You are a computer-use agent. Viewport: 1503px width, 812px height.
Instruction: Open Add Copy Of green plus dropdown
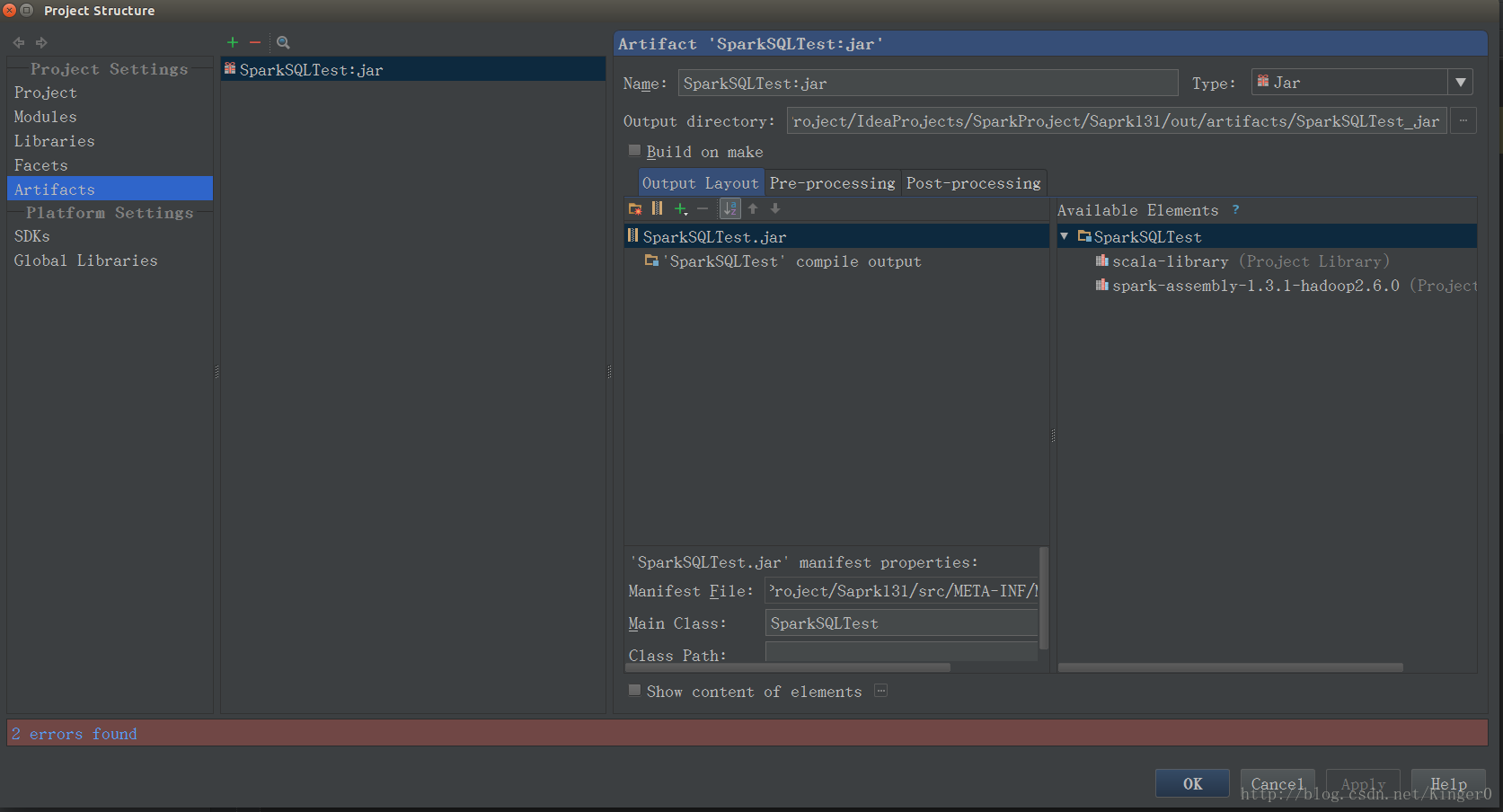coord(681,208)
